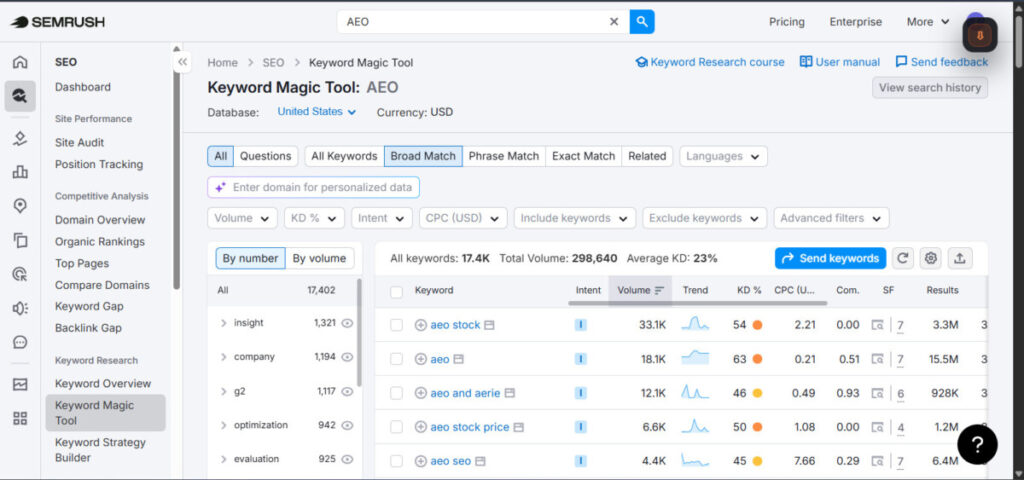The image size is (1024, 480).
Task: Open SERP snapshot icon next to 'aeo stock price'
Action: click(x=519, y=427)
